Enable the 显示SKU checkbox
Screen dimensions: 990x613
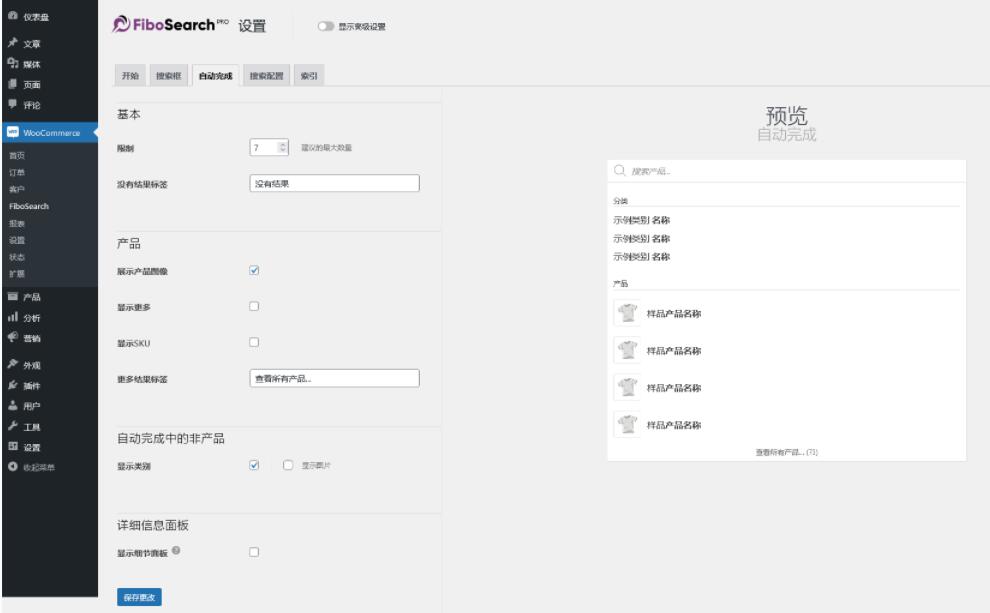pos(254,342)
